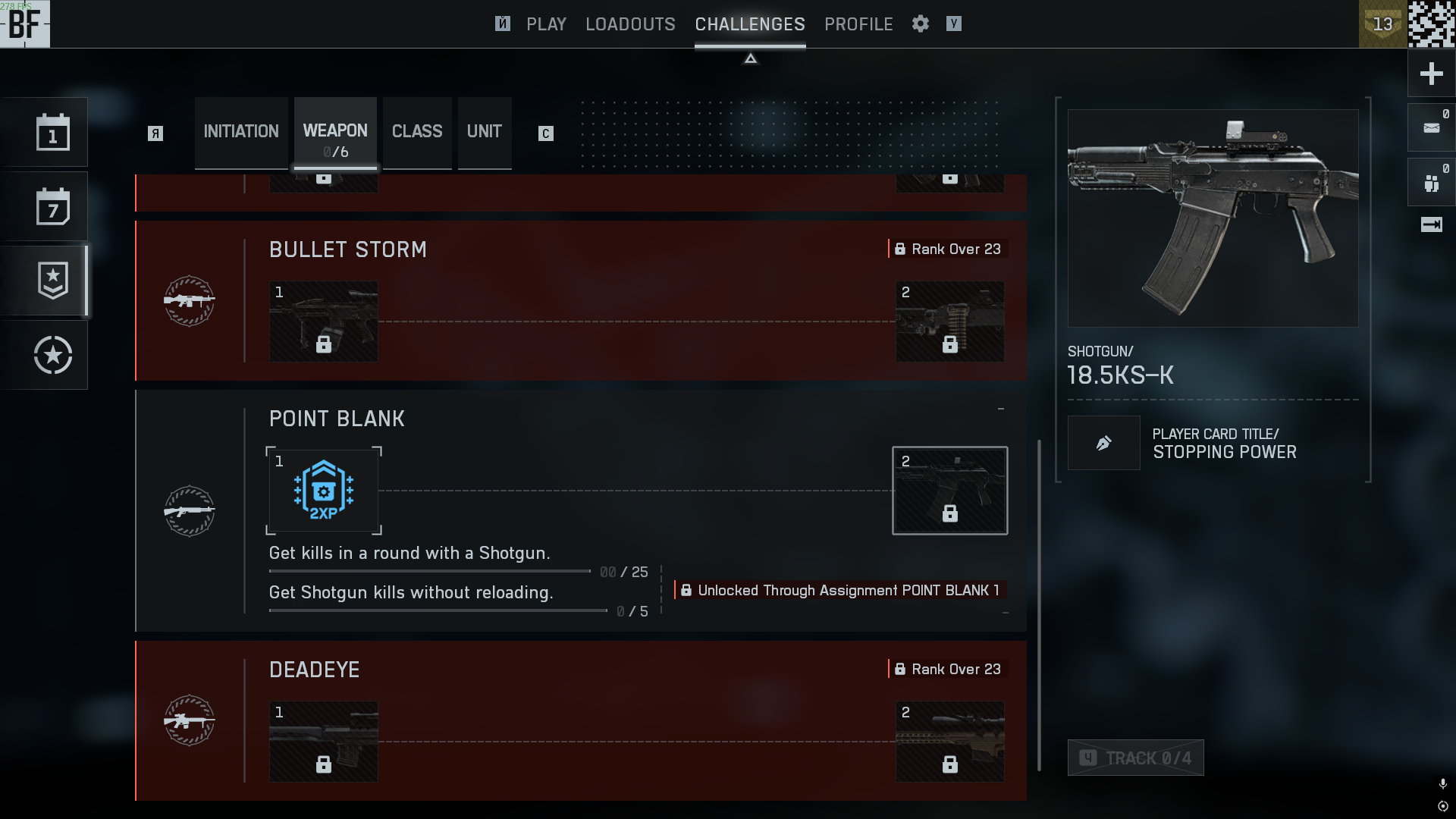Open the daily challenges calendar icon
This screenshot has width=1456, height=819.
click(x=53, y=132)
